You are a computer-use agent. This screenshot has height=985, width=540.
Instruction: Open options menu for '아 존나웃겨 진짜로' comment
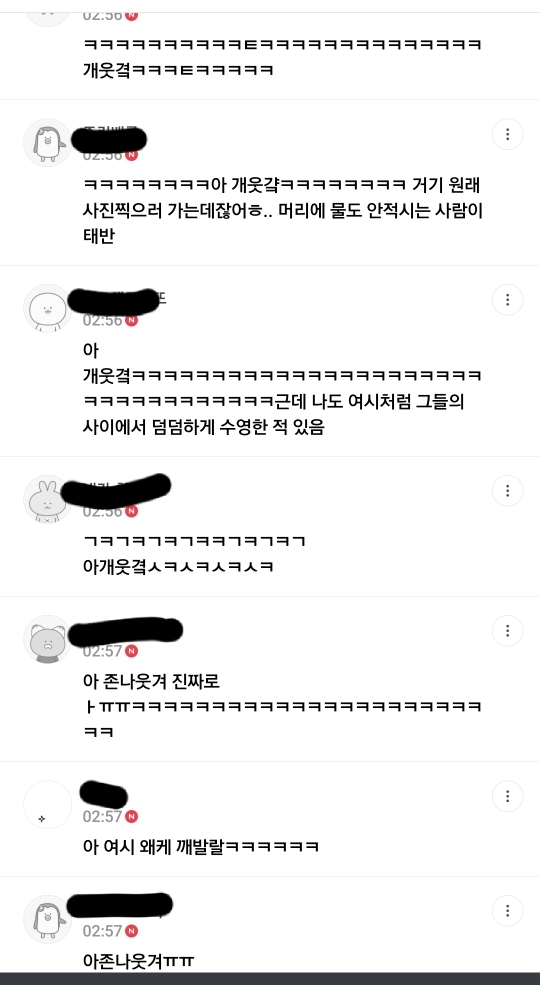pyautogui.click(x=507, y=631)
